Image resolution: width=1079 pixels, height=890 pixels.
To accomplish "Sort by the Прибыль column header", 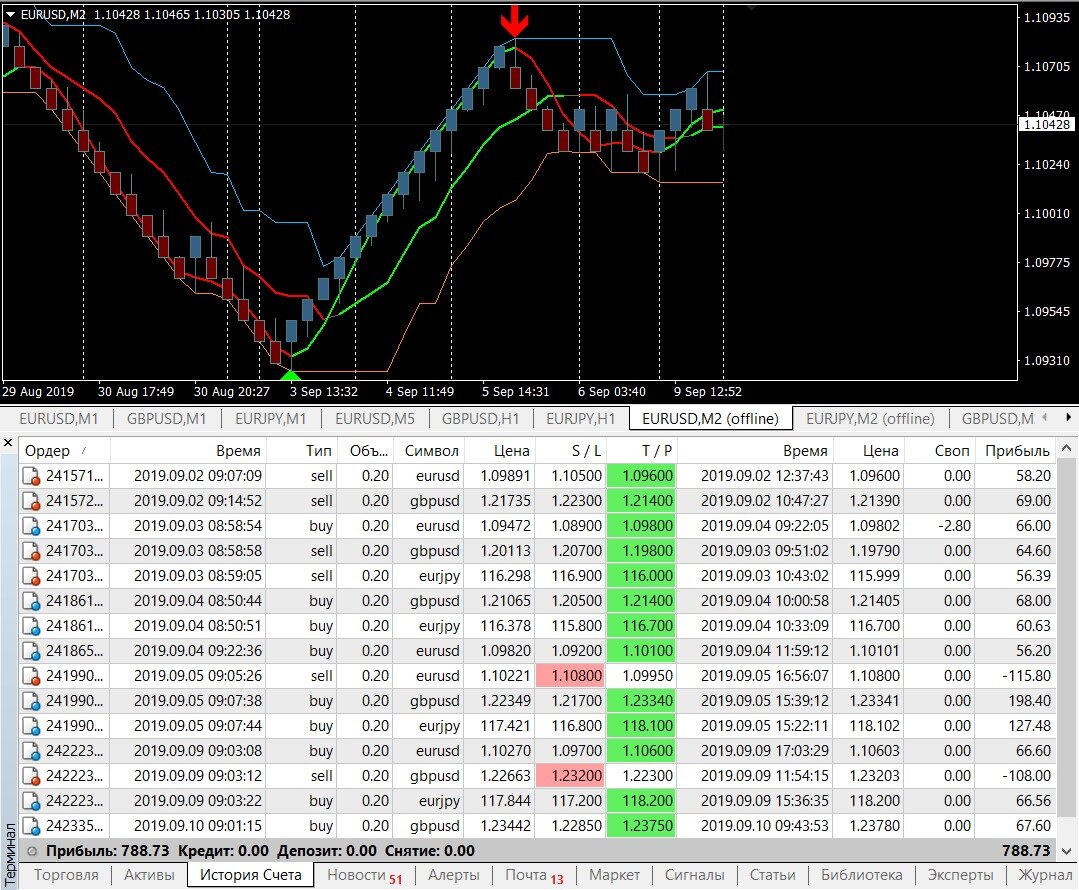I will 1015,450.
